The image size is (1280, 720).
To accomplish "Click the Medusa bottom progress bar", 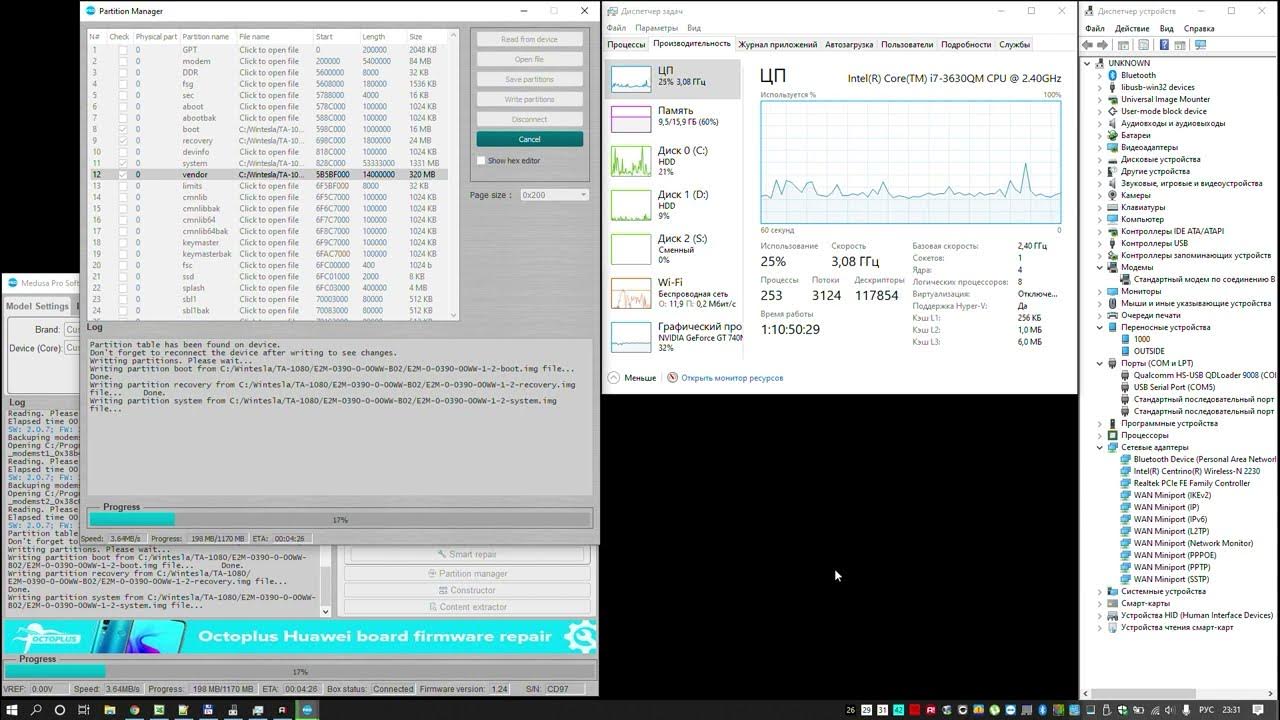I will (x=300, y=672).
